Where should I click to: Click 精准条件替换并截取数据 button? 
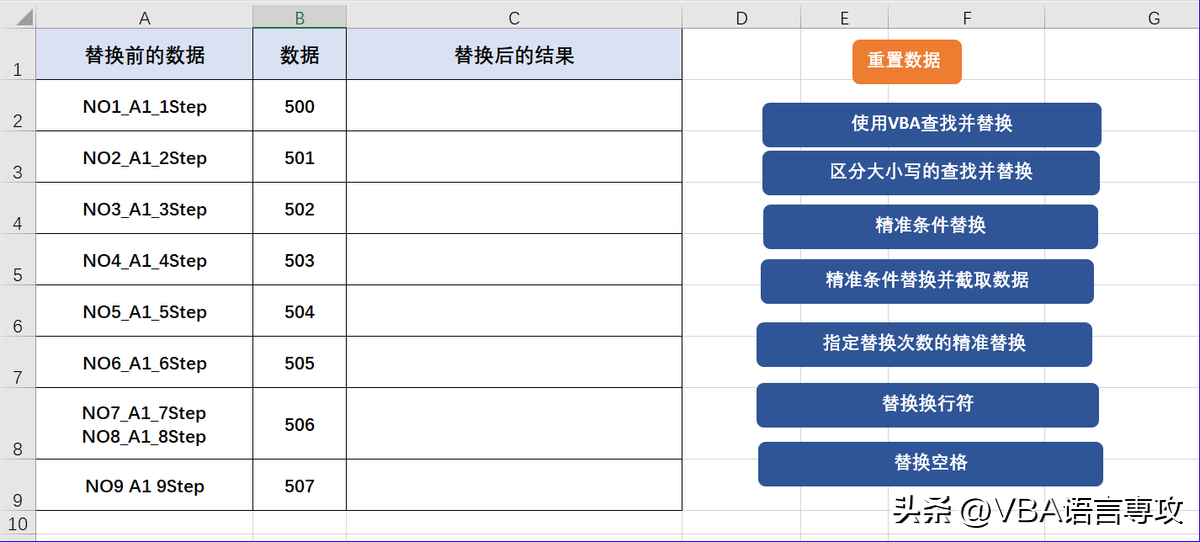click(x=927, y=281)
